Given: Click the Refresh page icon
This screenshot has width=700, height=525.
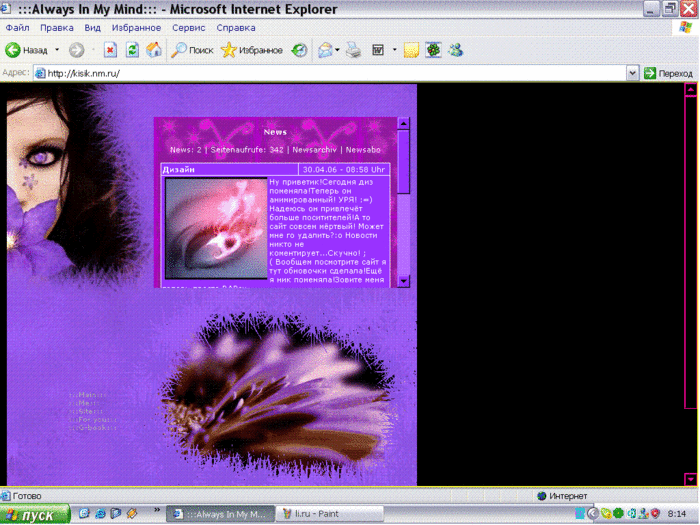Looking at the screenshot, I should tap(132, 50).
